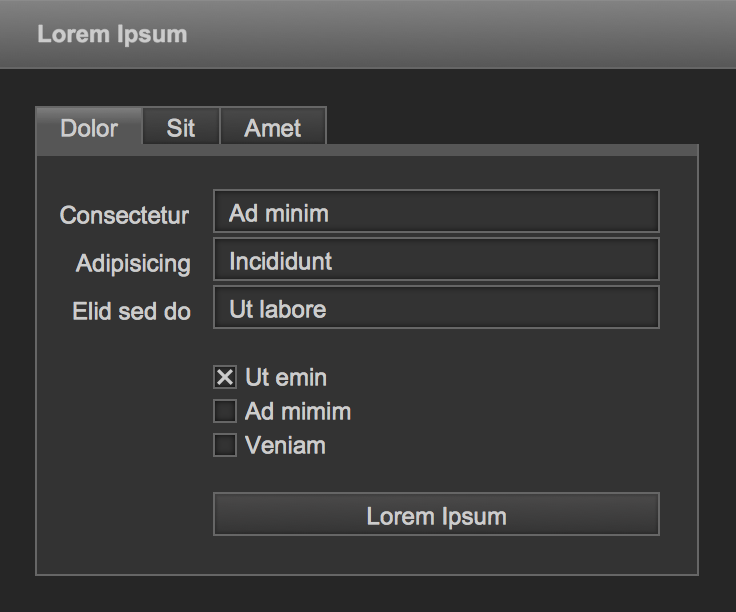This screenshot has width=736, height=612.
Task: Enable the Ad mimim checkbox
Action: point(225,411)
